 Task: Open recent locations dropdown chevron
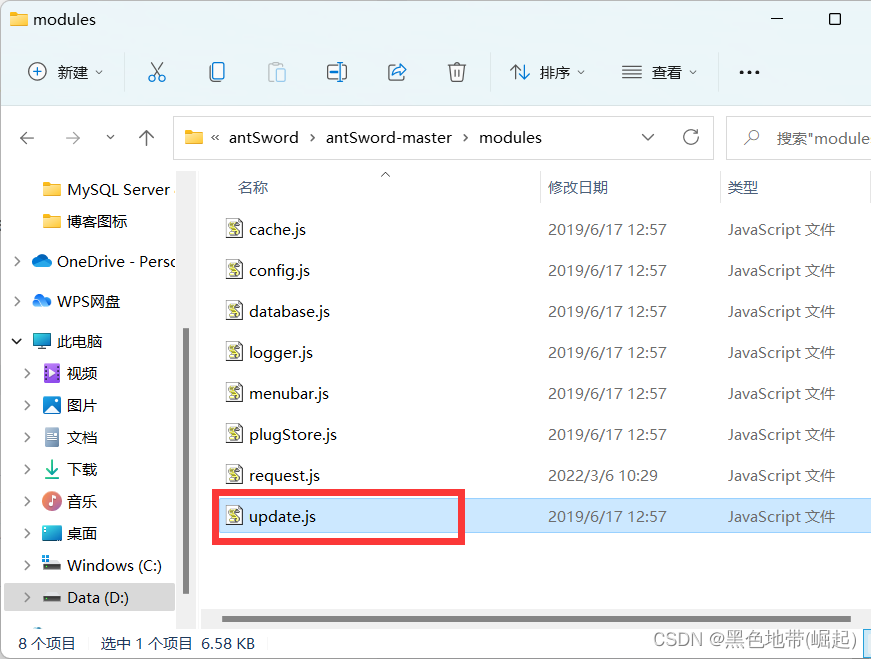coord(111,137)
